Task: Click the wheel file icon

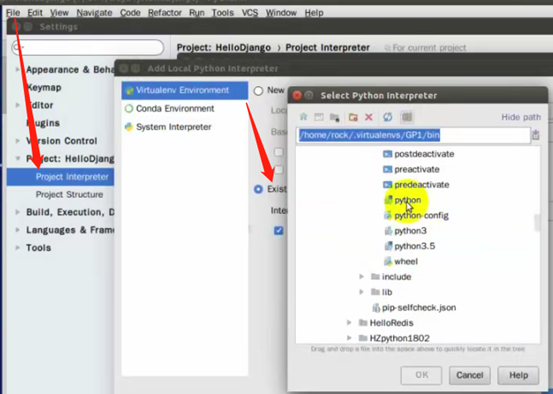Action: point(388,261)
